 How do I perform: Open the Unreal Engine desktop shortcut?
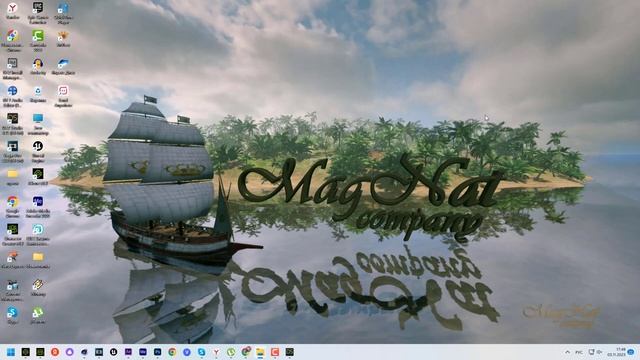point(38,152)
